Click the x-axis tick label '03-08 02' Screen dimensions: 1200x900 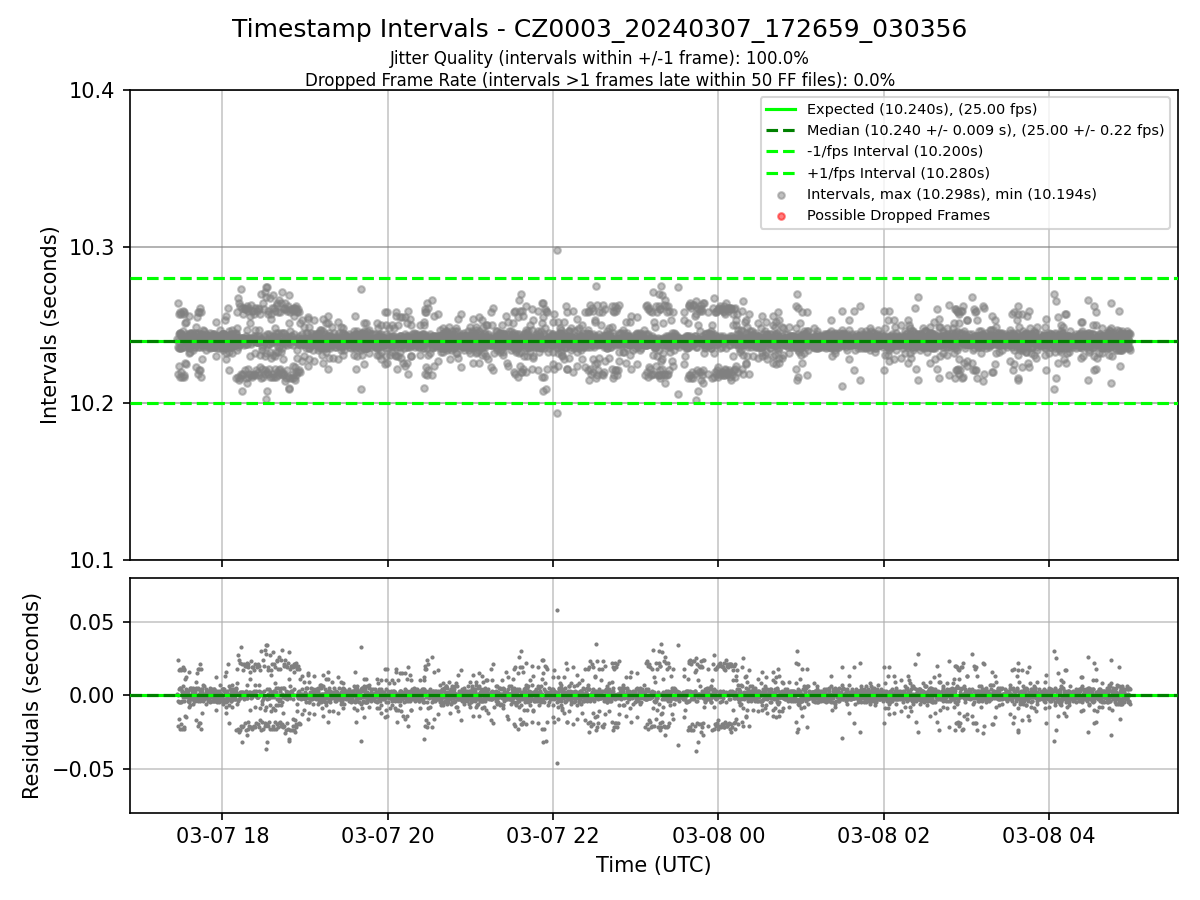[884, 834]
